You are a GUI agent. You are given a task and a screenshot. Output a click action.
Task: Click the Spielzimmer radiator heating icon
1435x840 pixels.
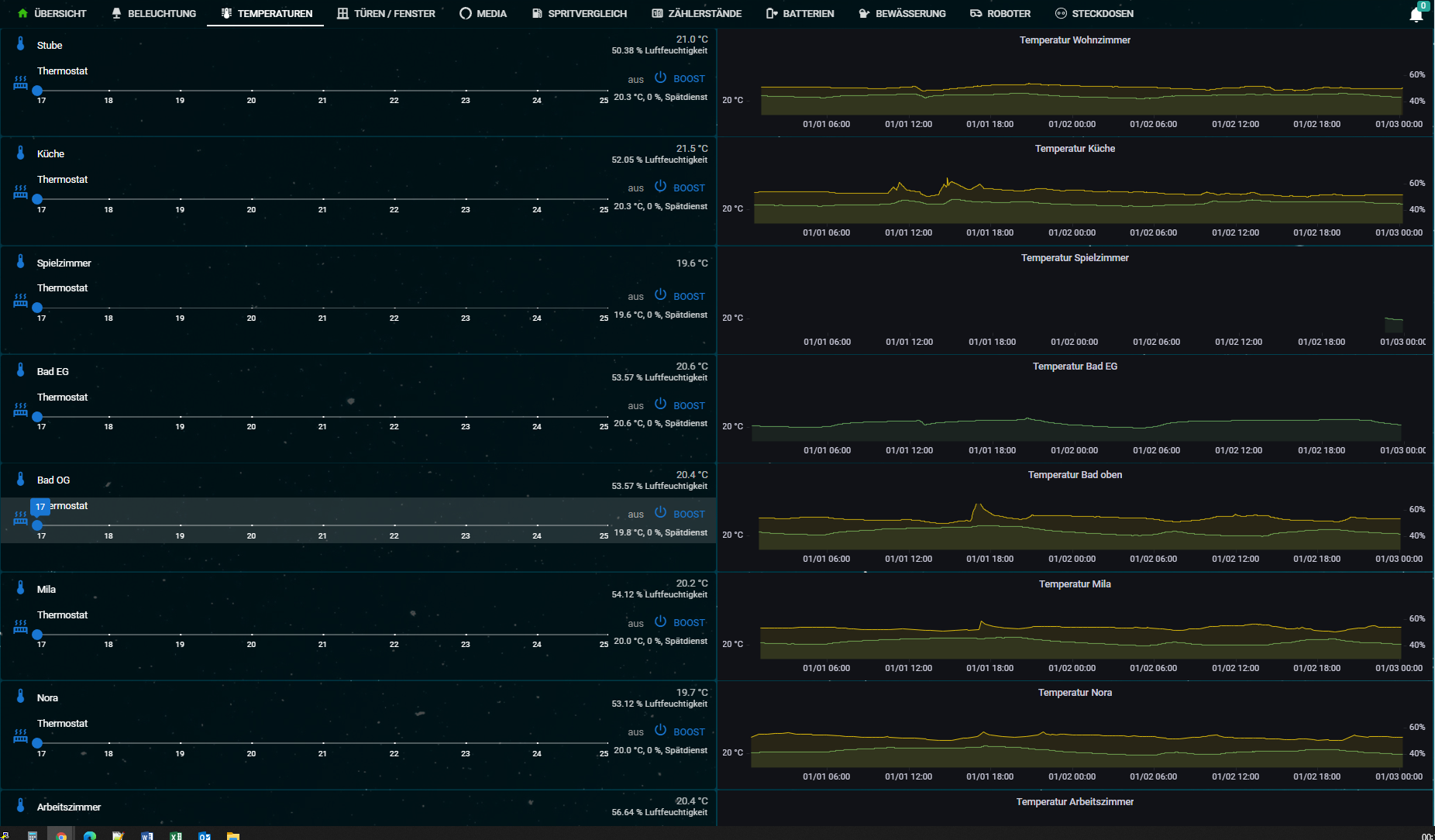pyautogui.click(x=21, y=300)
